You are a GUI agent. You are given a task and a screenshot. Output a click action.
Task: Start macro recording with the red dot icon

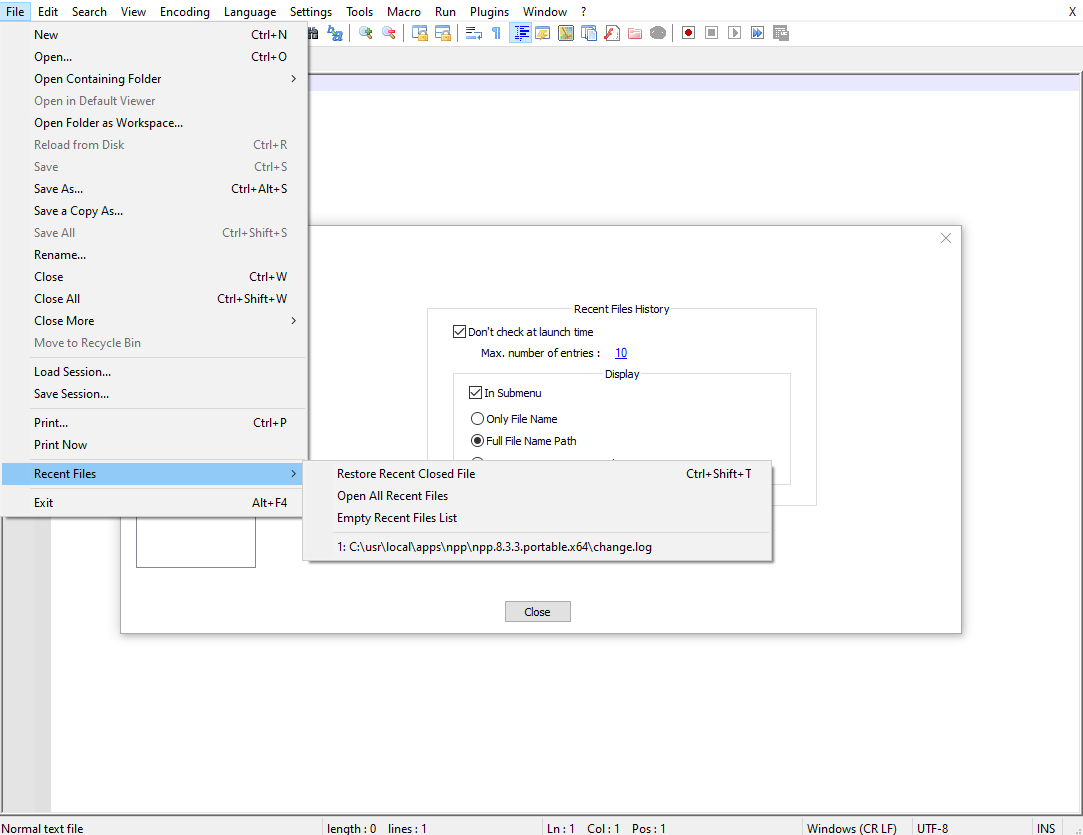(x=689, y=33)
